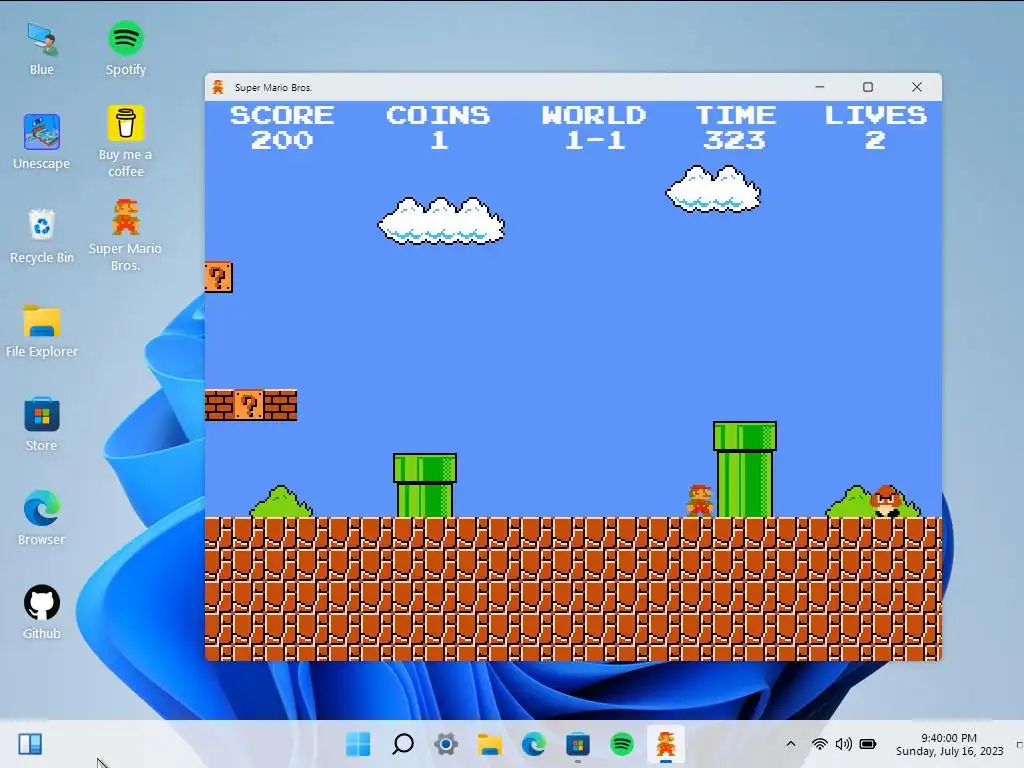Open Settings from the taskbar
Image resolution: width=1024 pixels, height=768 pixels.
(x=446, y=744)
